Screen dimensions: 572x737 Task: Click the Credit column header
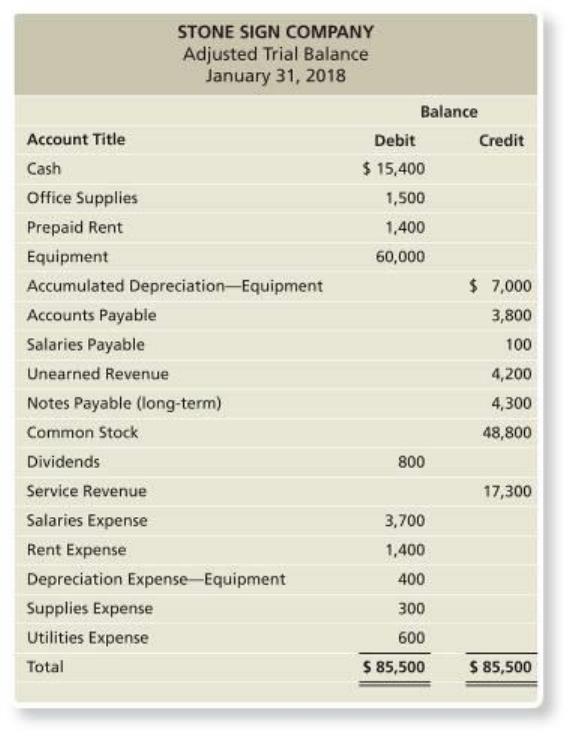[501, 141]
